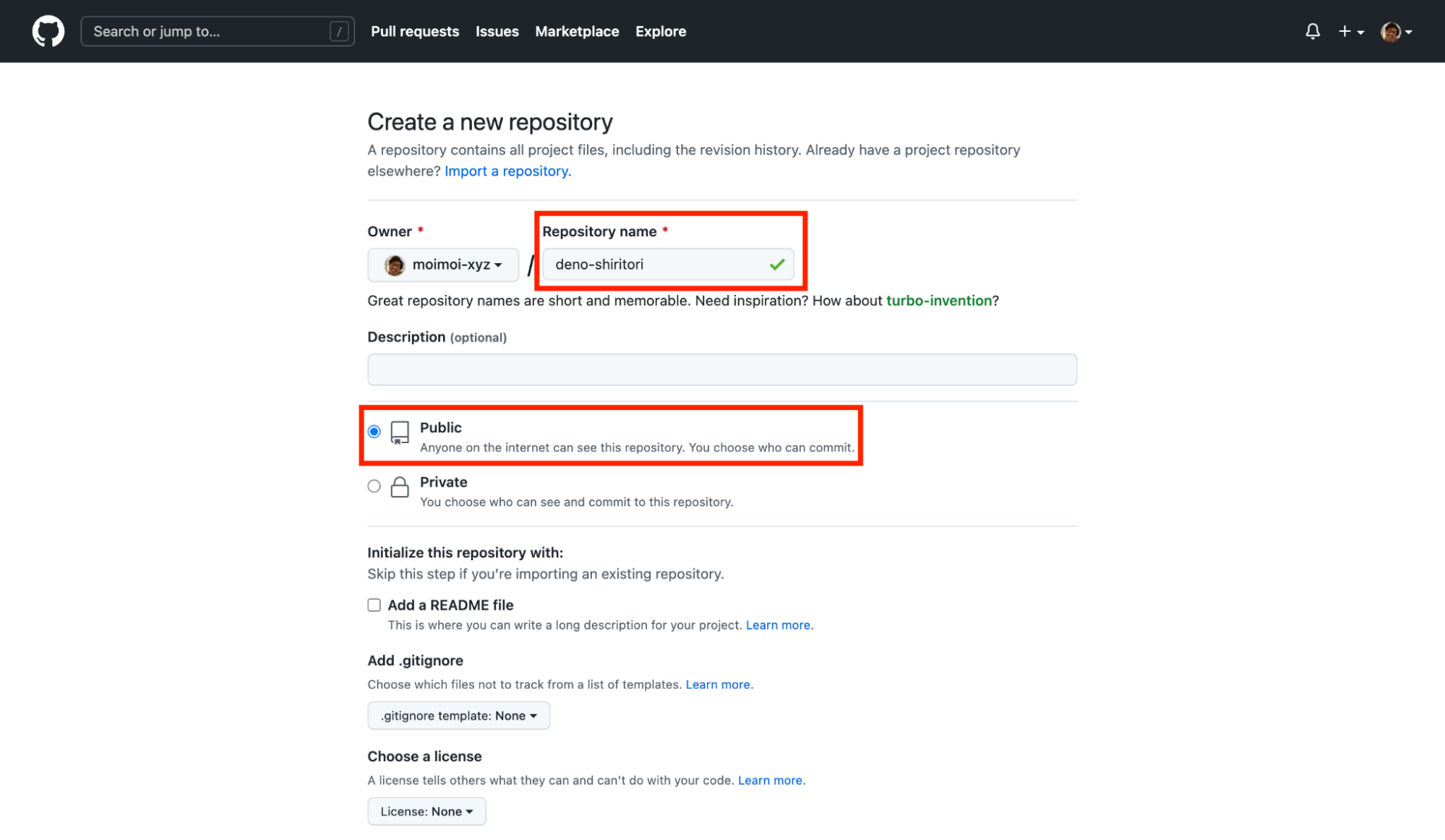The image size is (1445, 840).
Task: Open Marketplace from top navigation
Action: point(577,31)
